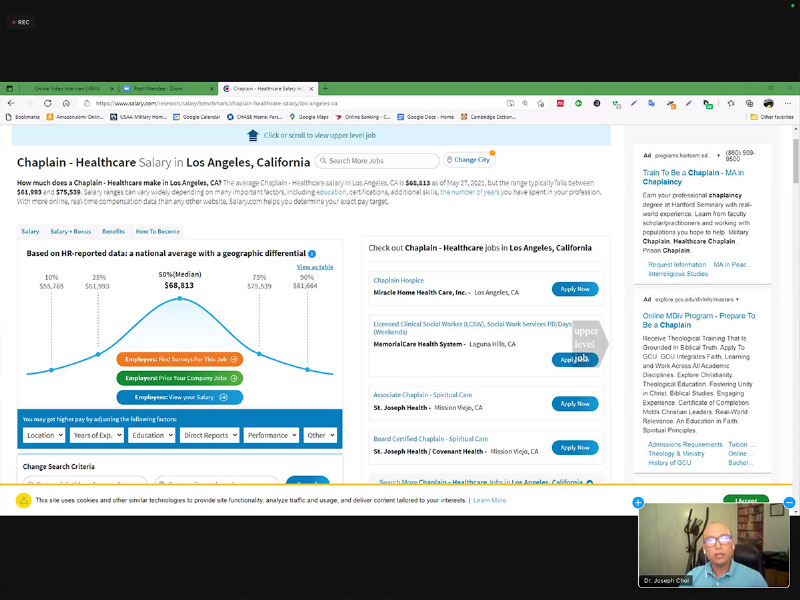Open the browser Favorites list icon
The image size is (800, 600).
point(731,103)
